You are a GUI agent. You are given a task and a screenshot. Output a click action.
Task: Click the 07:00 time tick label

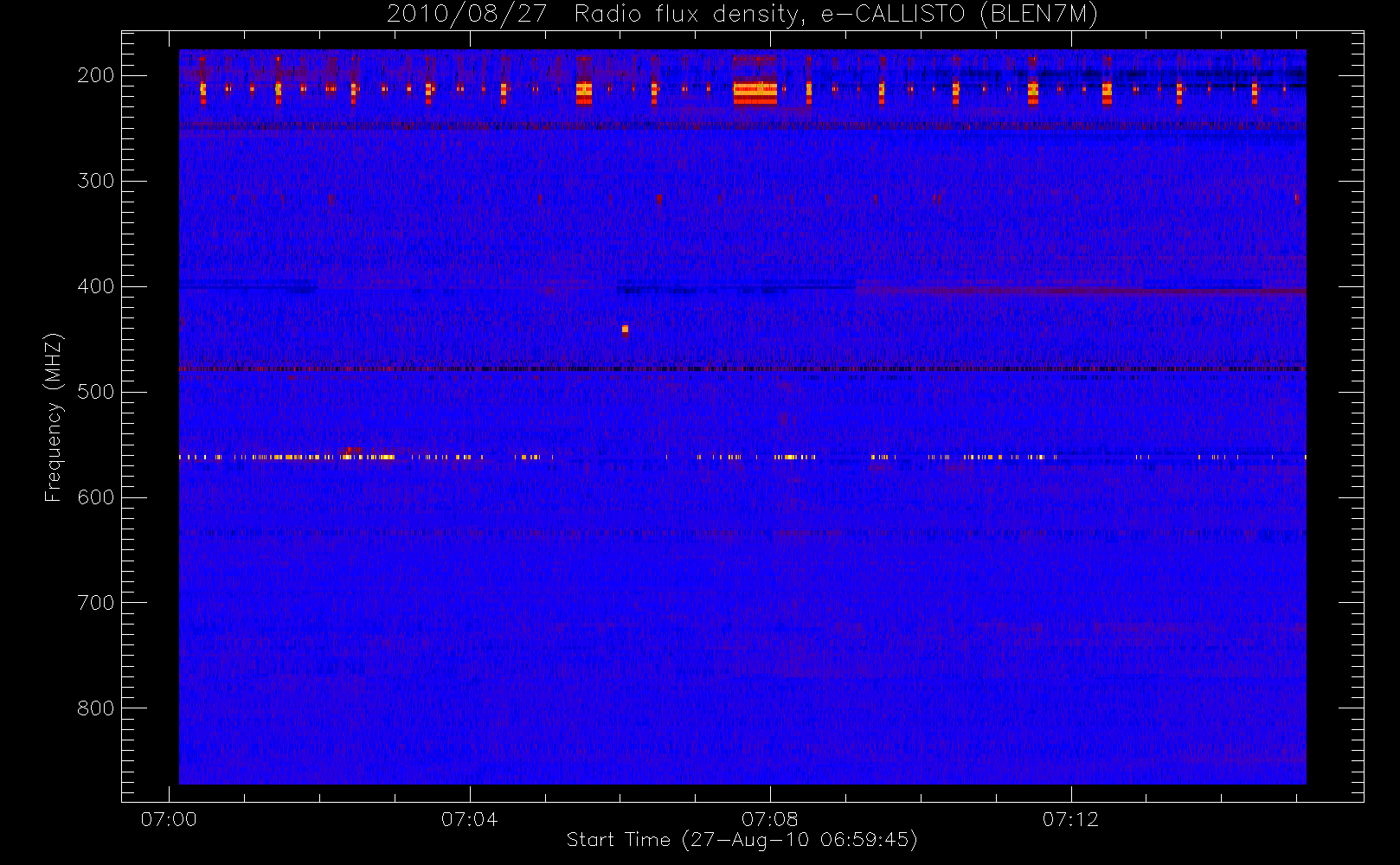click(x=169, y=819)
